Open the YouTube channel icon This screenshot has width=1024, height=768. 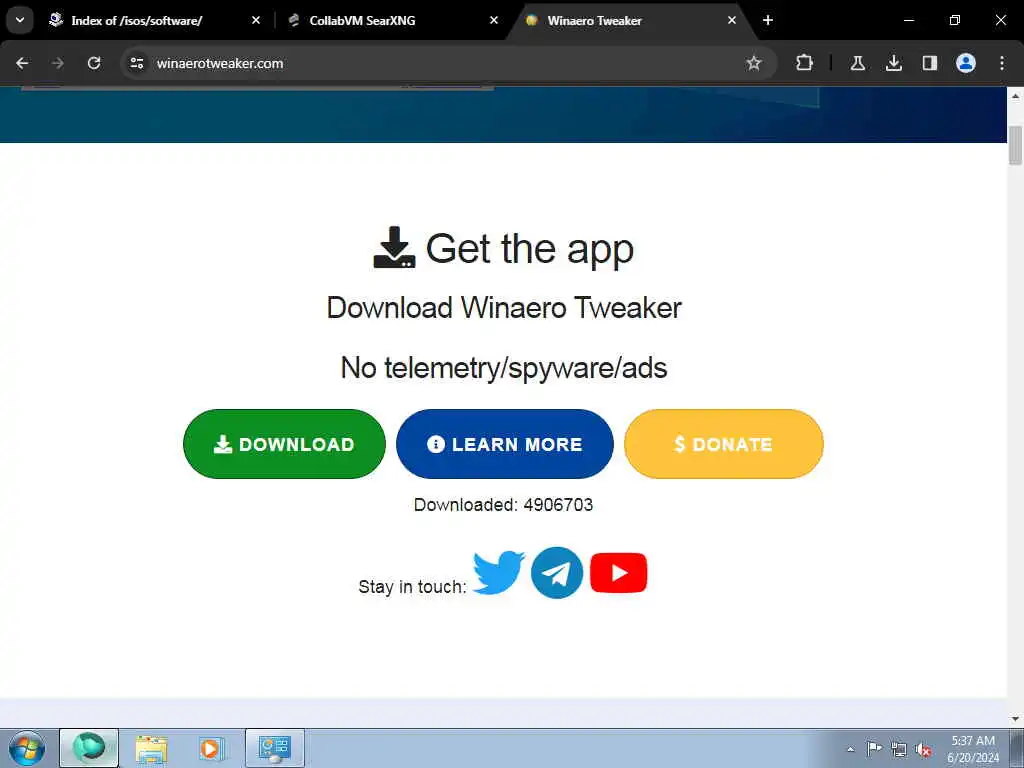(618, 573)
